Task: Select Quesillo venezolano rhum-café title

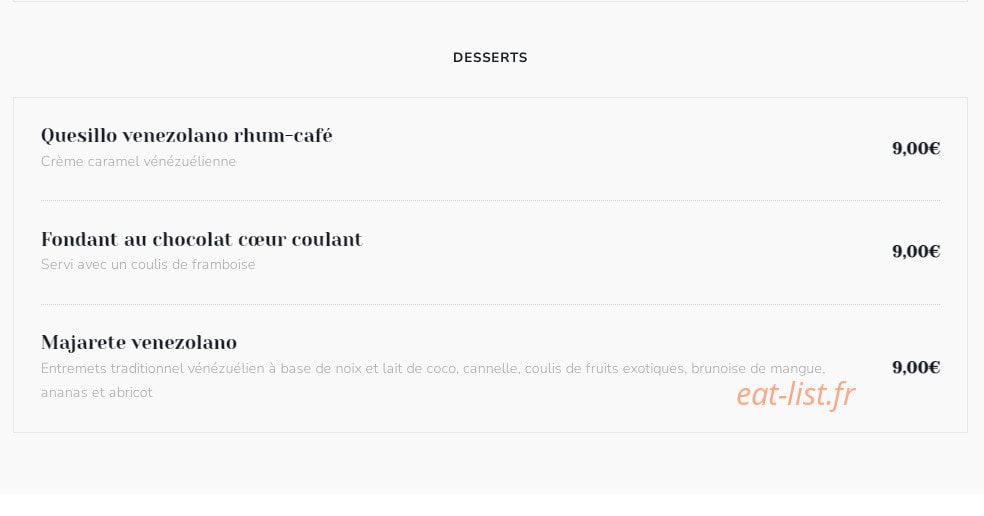Action: [186, 136]
